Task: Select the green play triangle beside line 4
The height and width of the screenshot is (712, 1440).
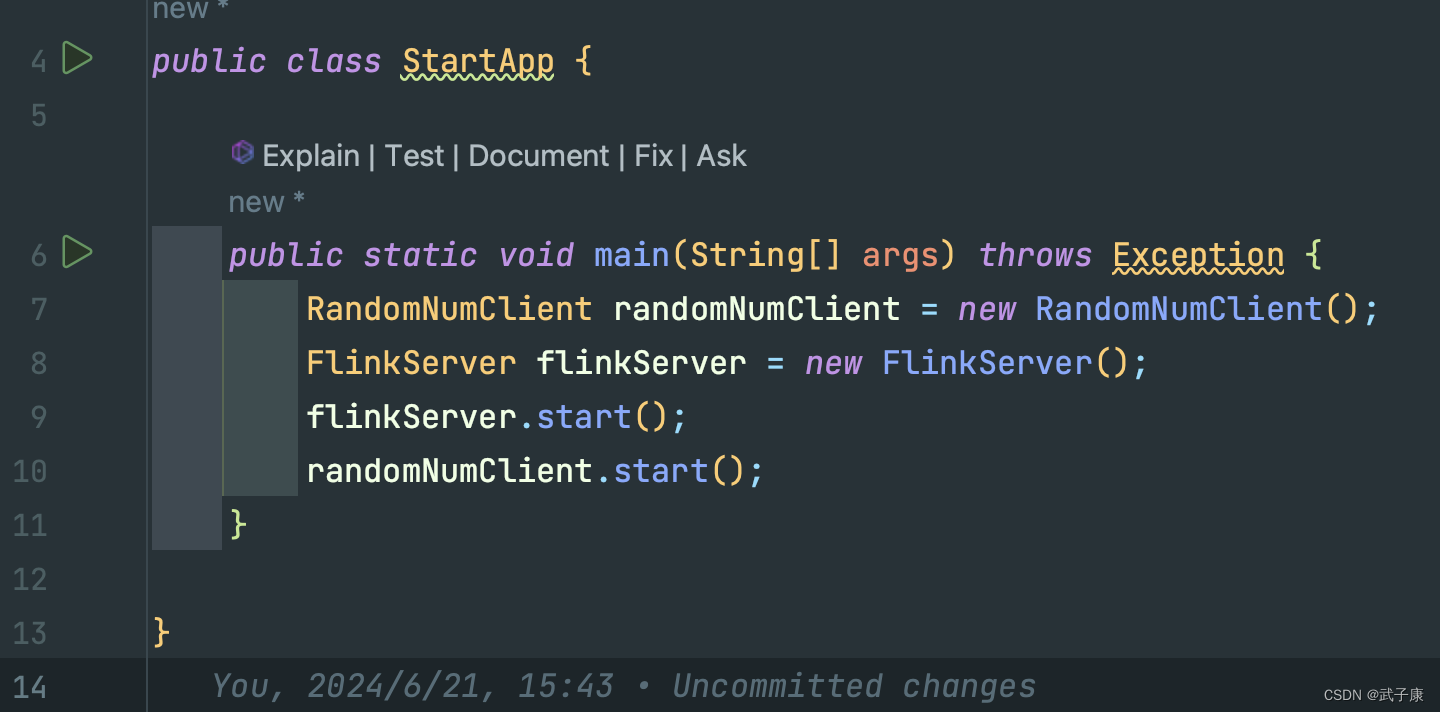Action: 77,59
